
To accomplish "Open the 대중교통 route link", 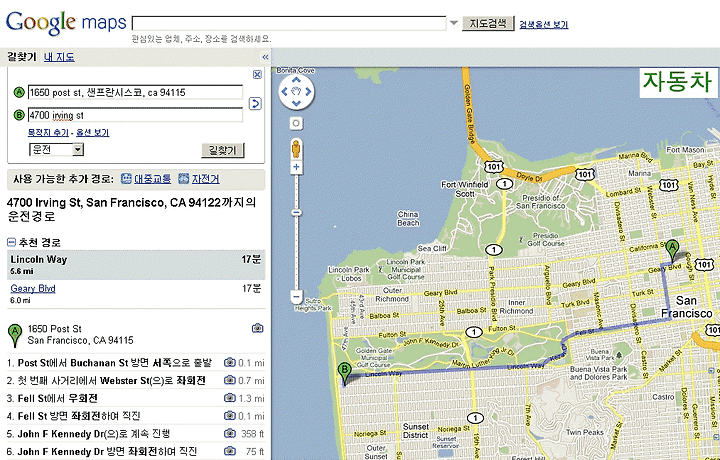I will (x=152, y=179).
